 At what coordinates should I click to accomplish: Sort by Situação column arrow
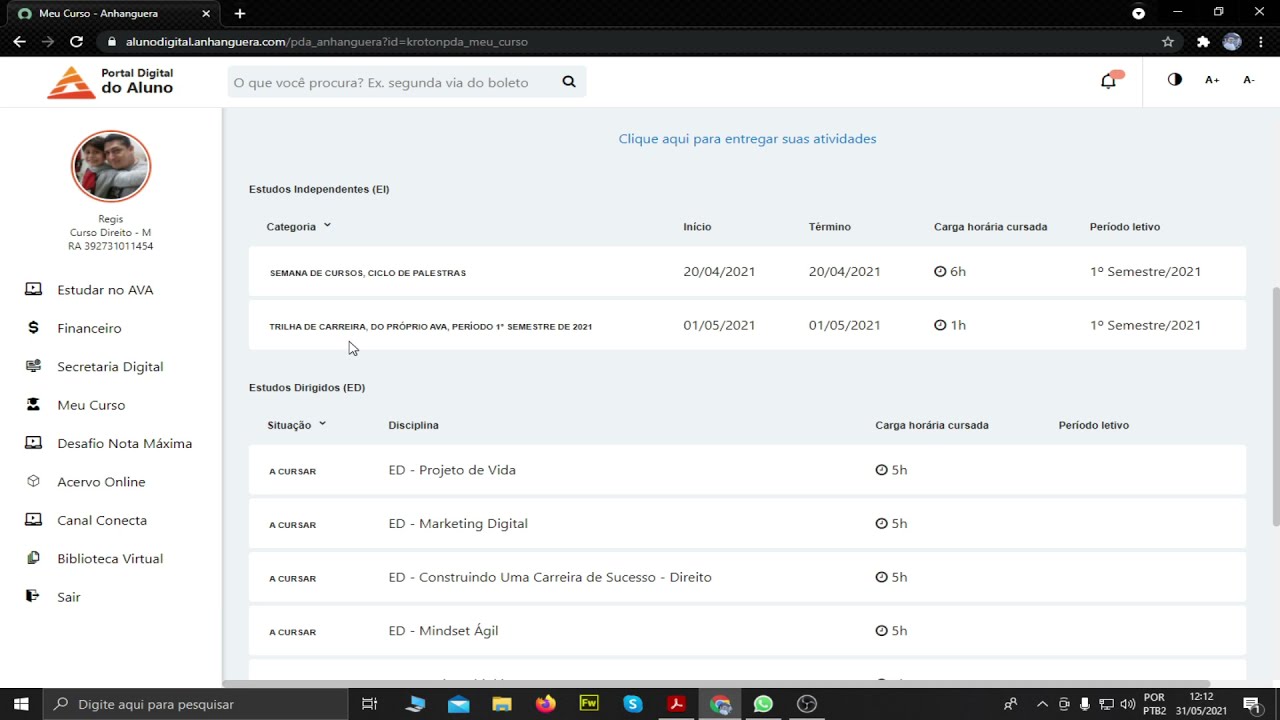pos(322,424)
